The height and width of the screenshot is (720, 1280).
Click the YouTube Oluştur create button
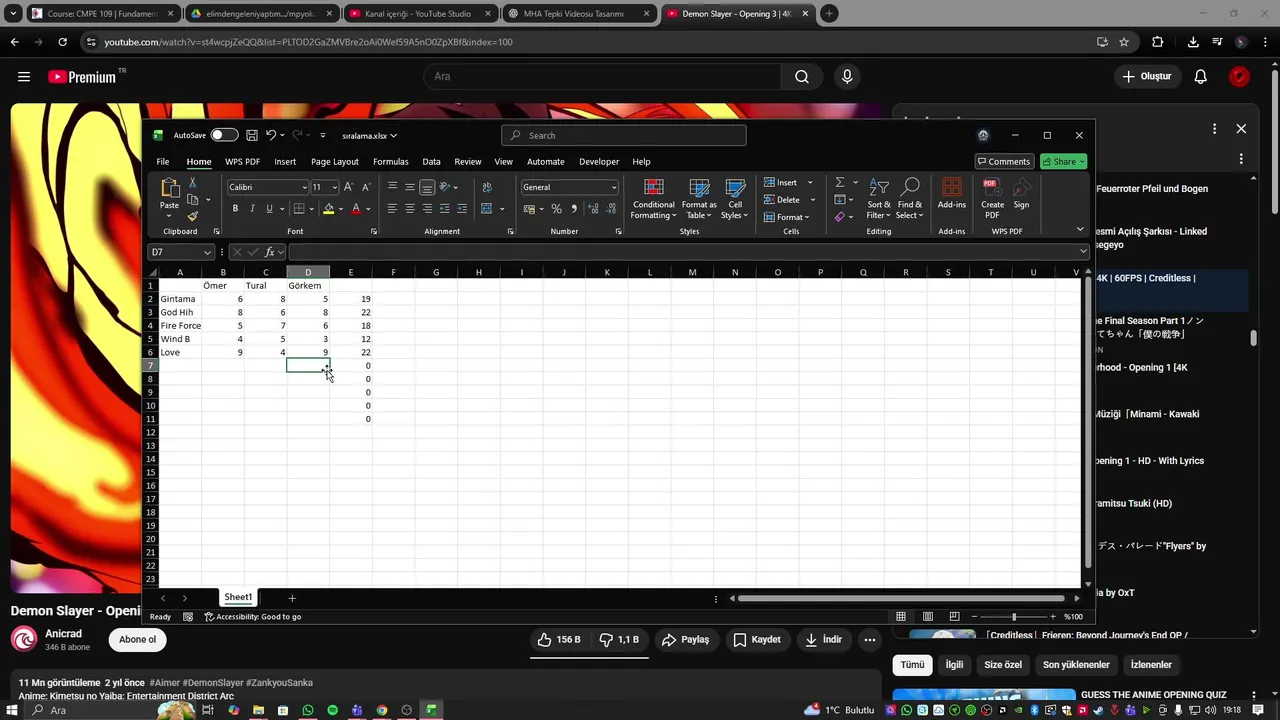point(1146,76)
